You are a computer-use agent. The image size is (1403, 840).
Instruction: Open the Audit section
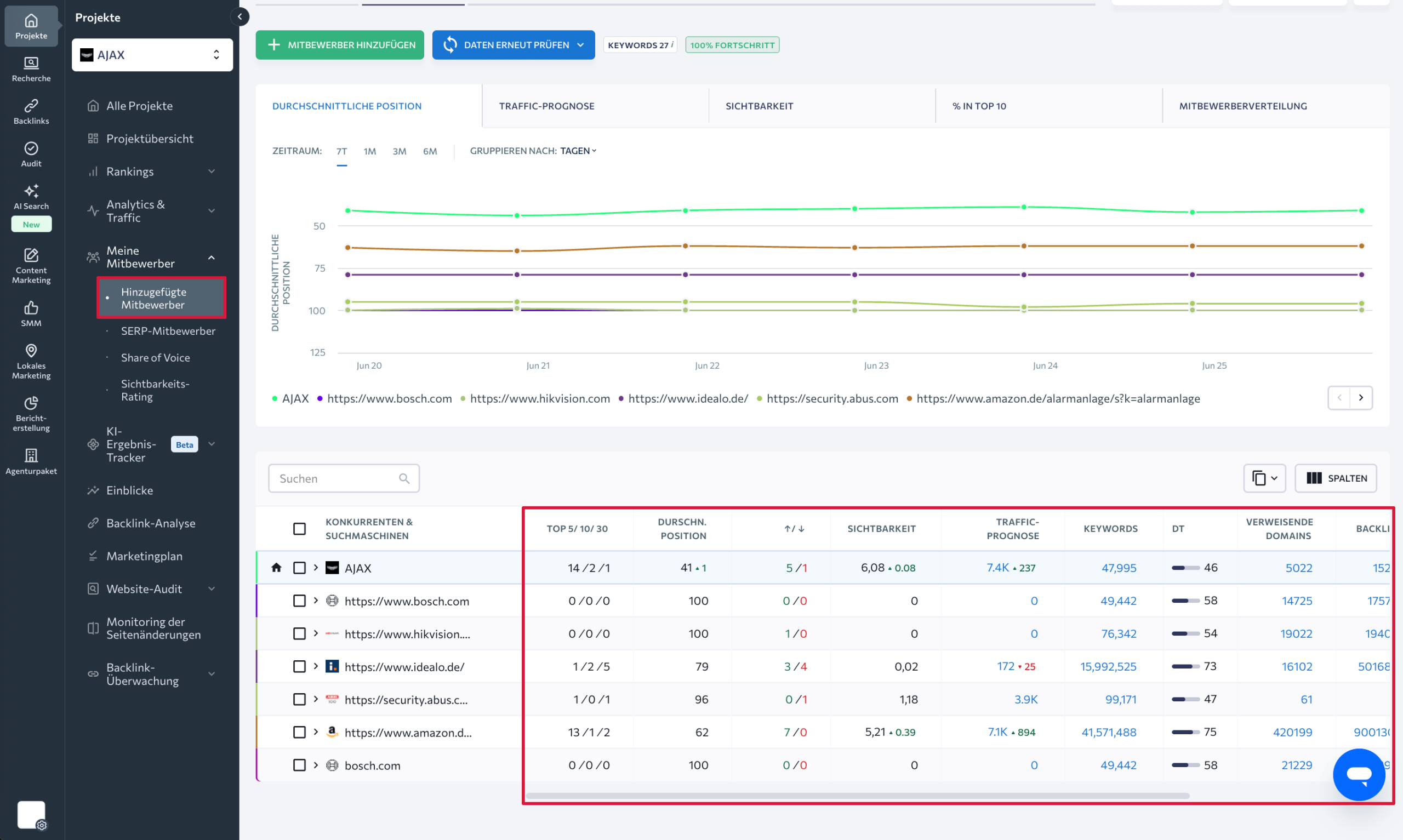[x=31, y=155]
